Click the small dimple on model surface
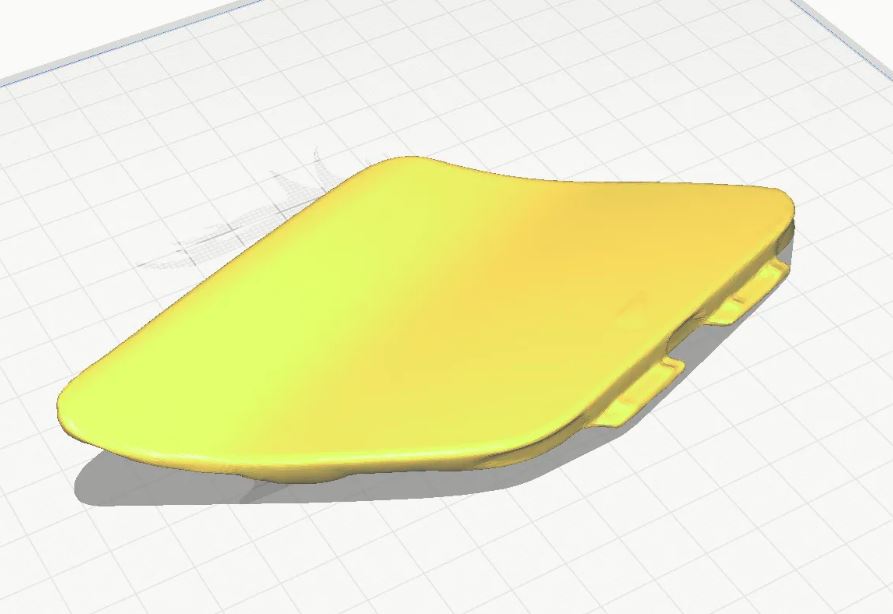The height and width of the screenshot is (614, 893). (632, 304)
